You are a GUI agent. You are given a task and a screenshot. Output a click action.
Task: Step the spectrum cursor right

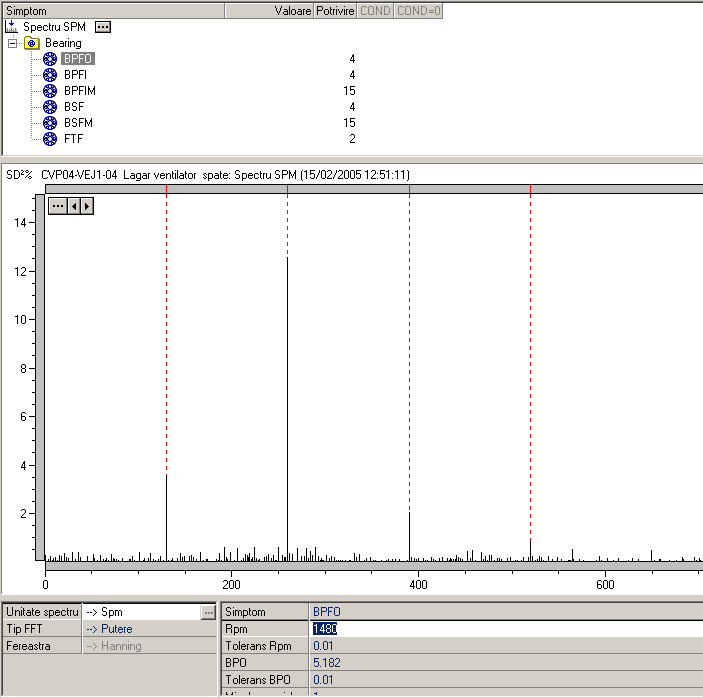coord(87,206)
